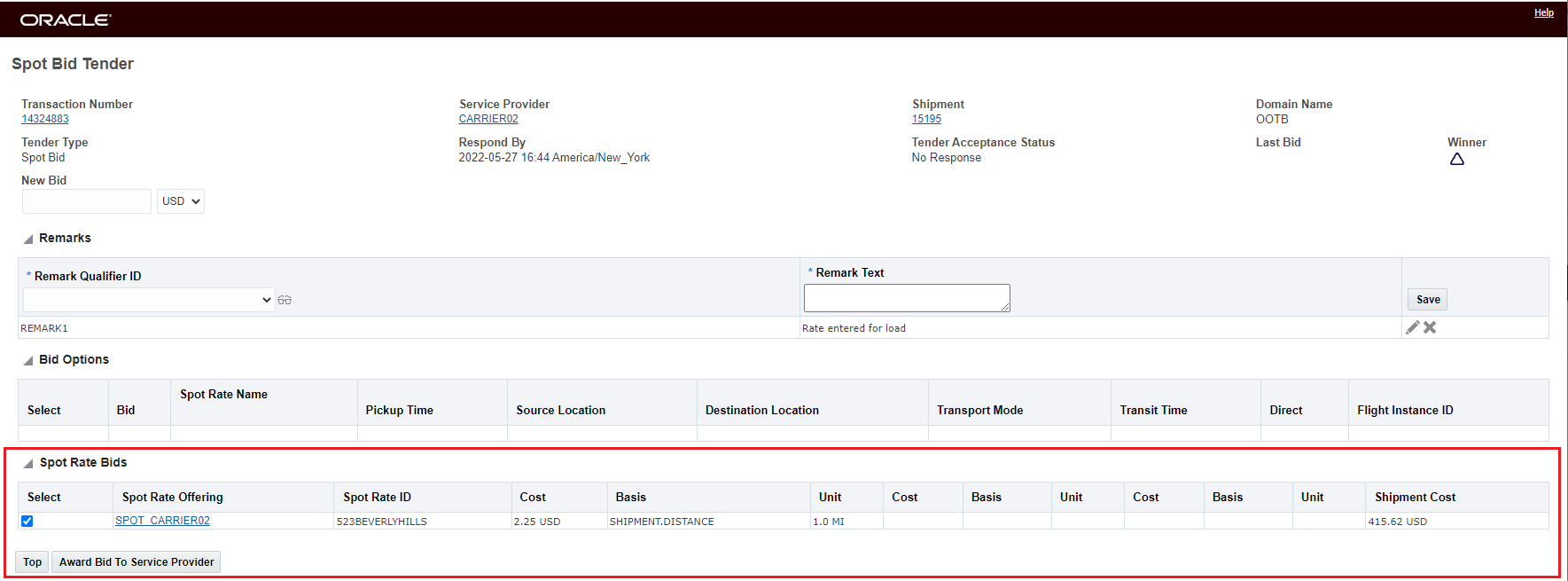1568x581 pixels.
Task: Click the Oracle logo
Action: 66,20
